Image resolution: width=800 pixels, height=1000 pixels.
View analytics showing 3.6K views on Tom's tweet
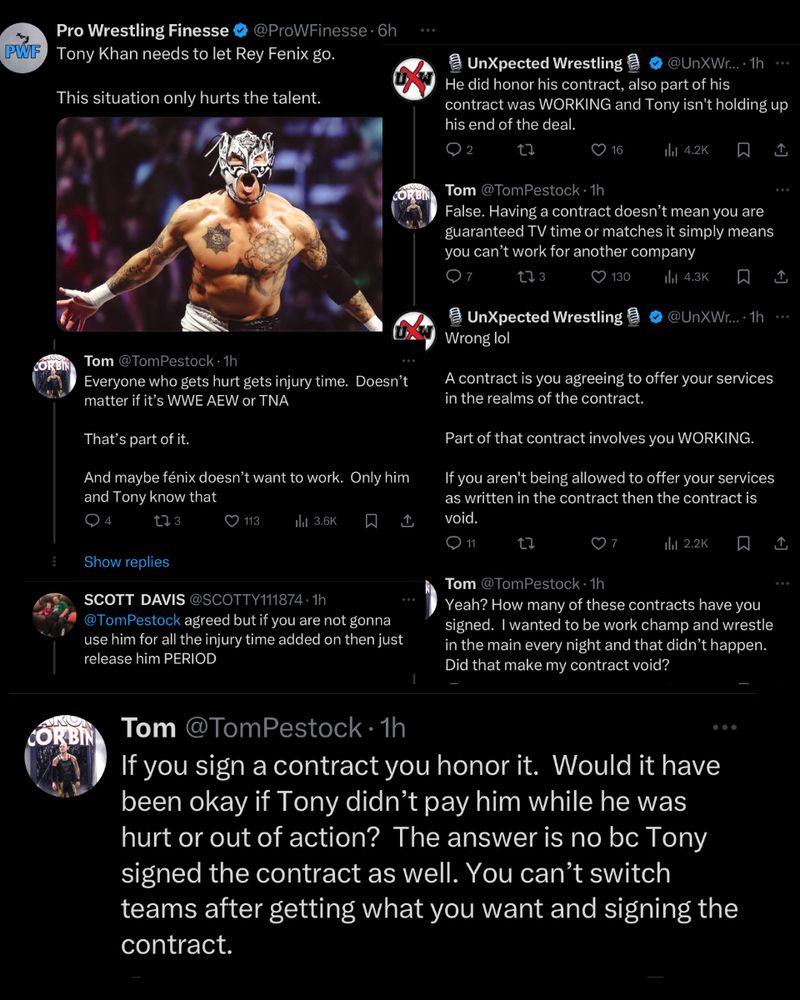coord(319,520)
